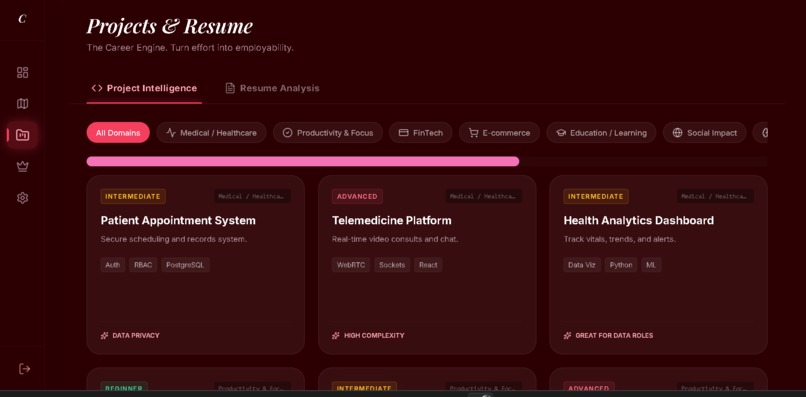Click domain label on Health Analytics Dashboard card
The height and width of the screenshot is (397, 806).
[716, 196]
